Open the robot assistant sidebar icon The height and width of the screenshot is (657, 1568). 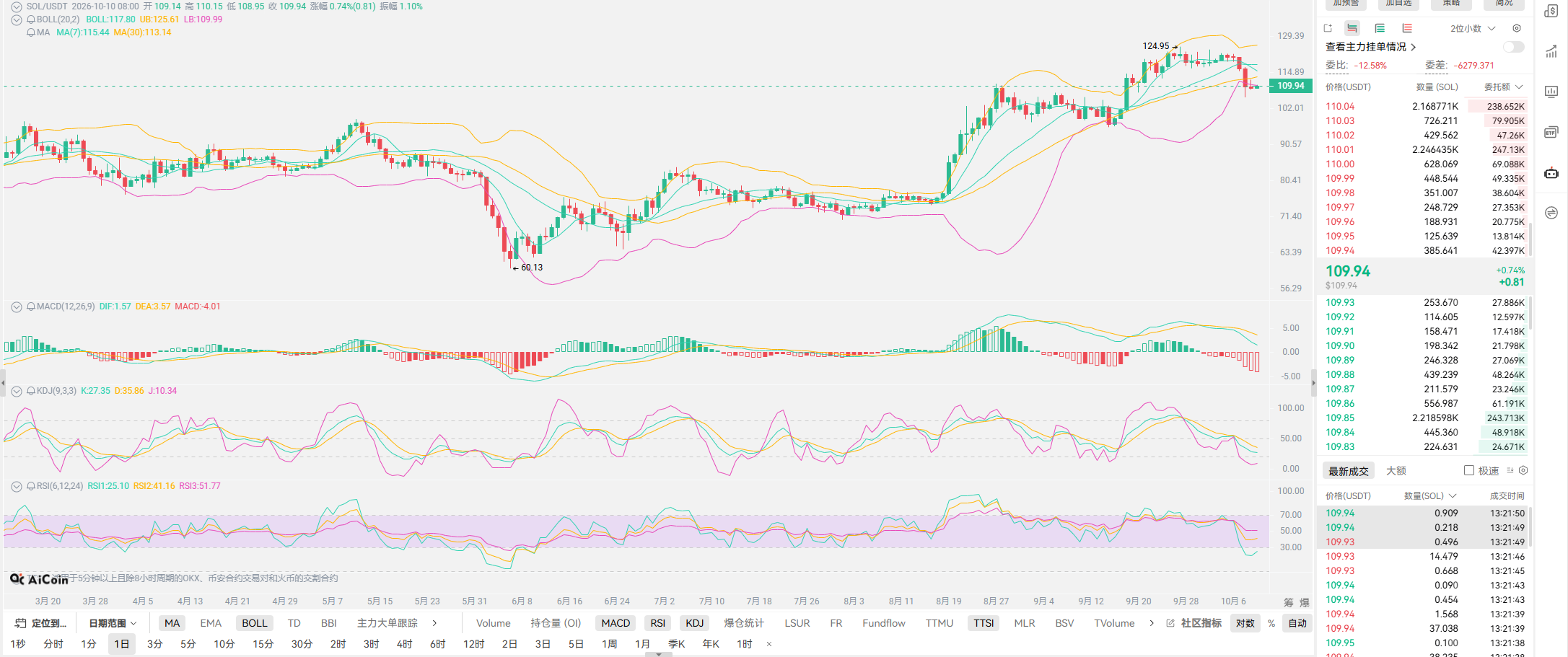[x=1551, y=172]
